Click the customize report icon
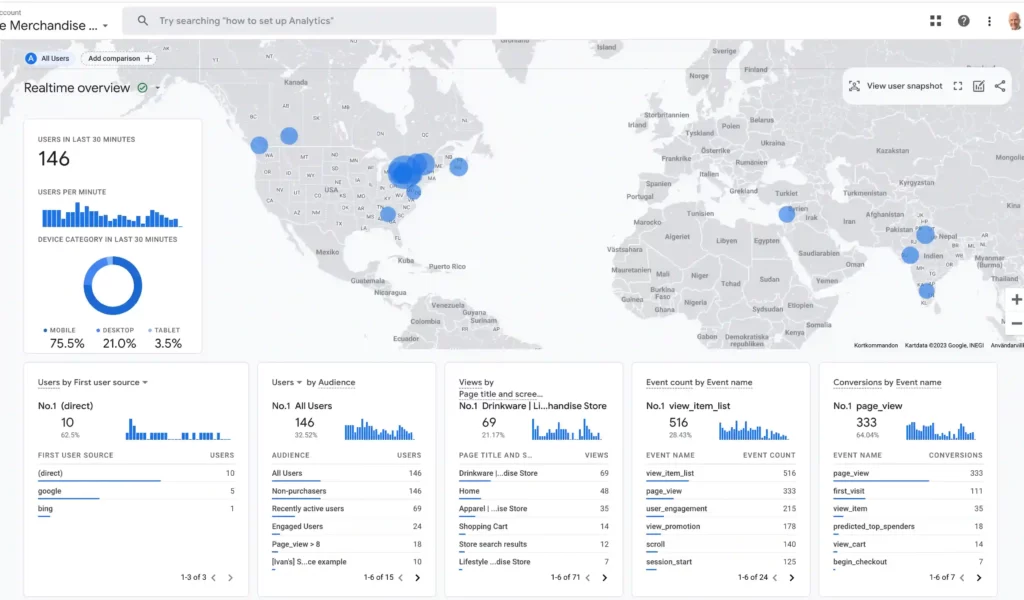1024x600 pixels. coord(979,86)
